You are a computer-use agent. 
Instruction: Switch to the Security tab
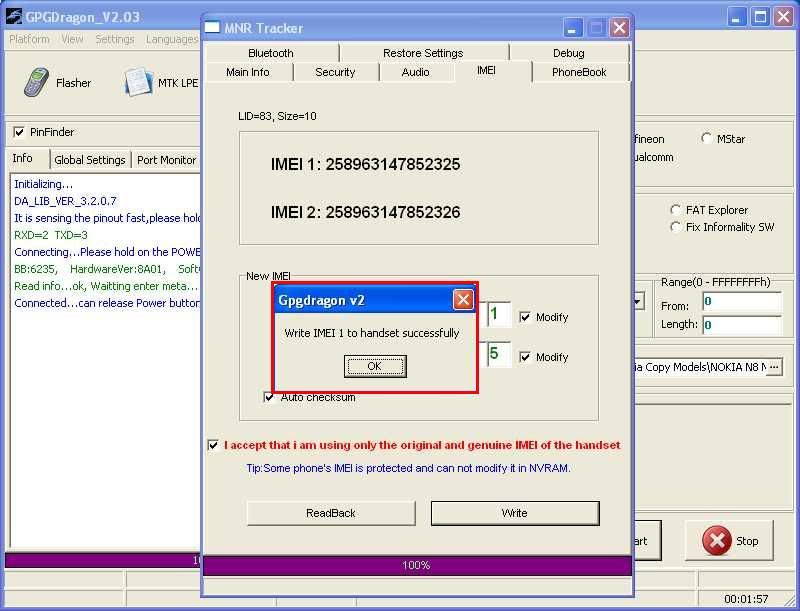pos(335,72)
